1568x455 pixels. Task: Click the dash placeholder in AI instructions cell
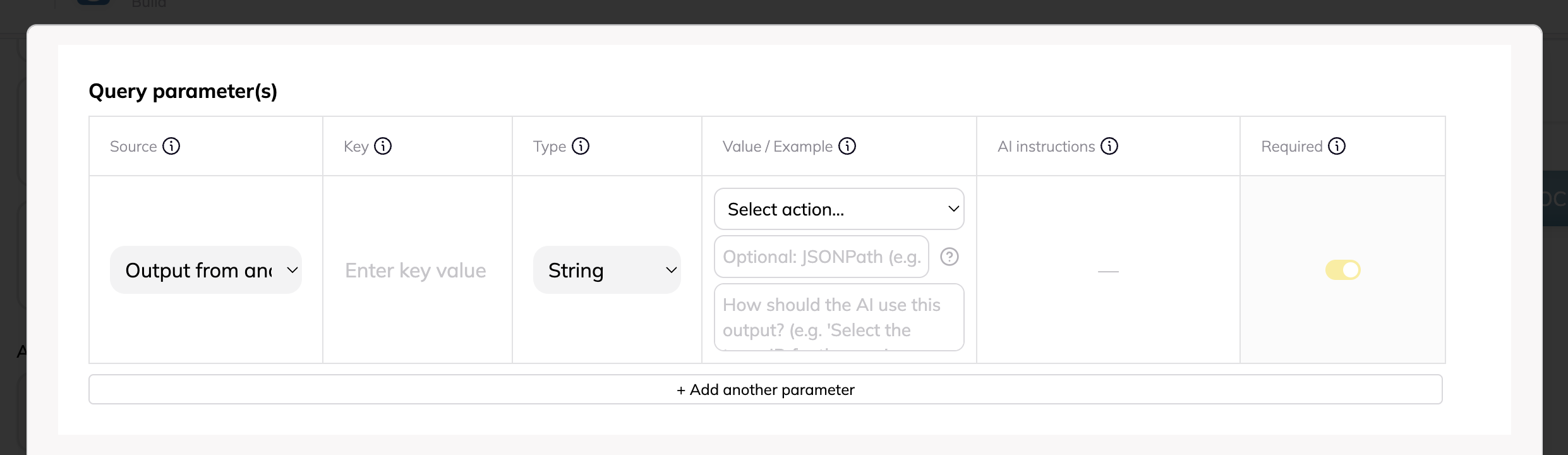pyautogui.click(x=1108, y=271)
